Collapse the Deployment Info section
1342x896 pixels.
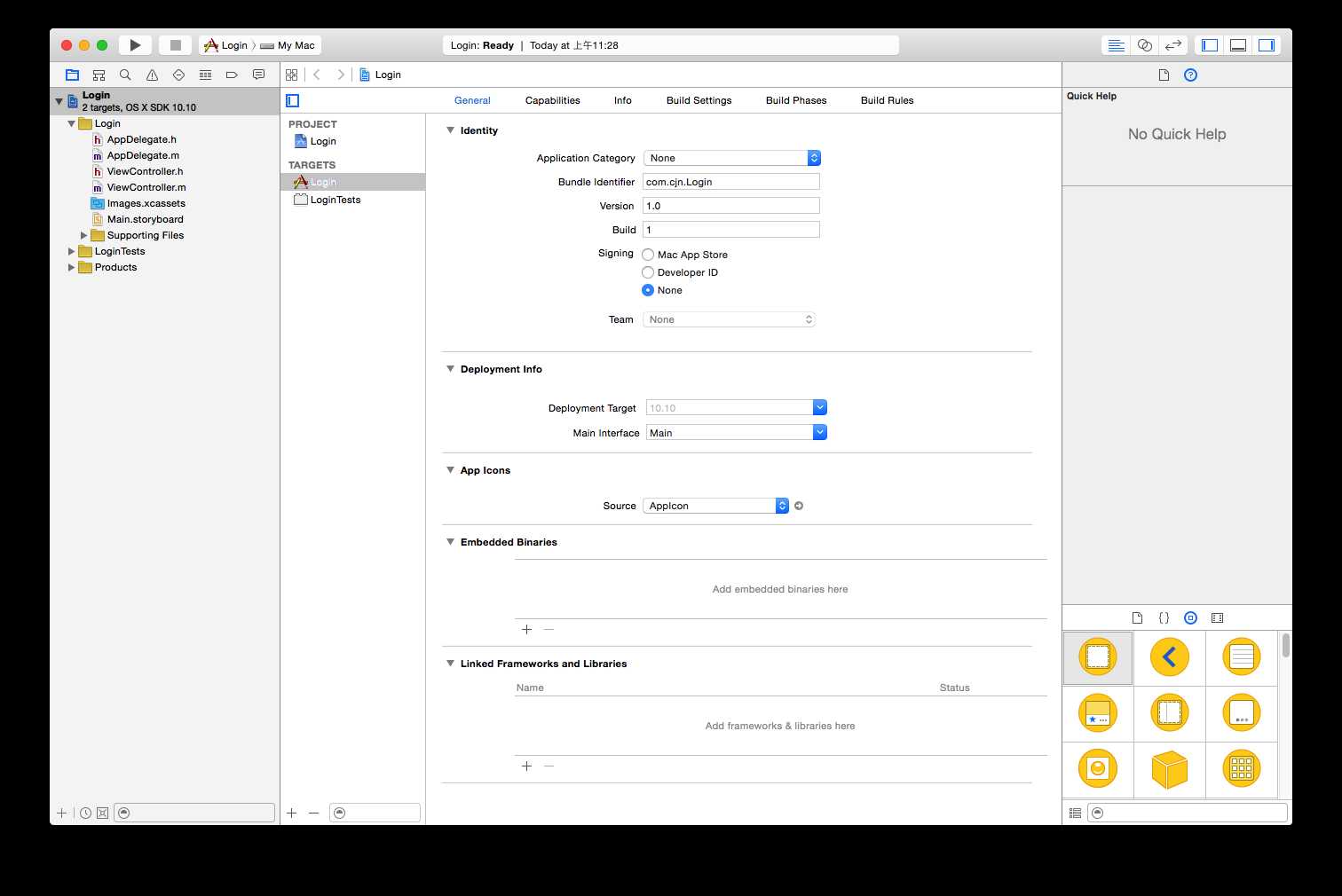click(x=450, y=369)
